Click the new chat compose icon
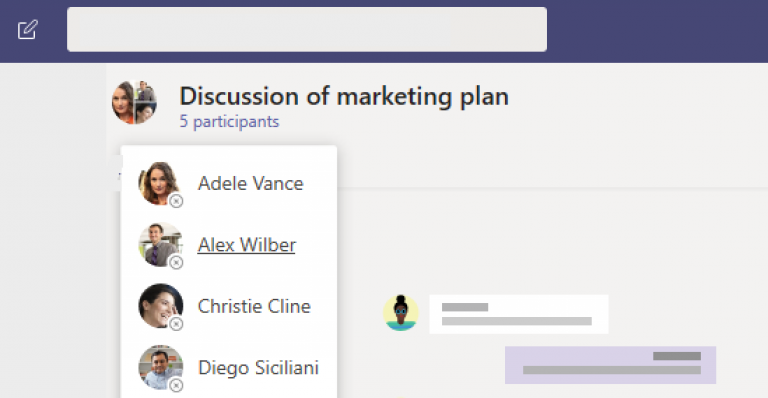This screenshot has width=768, height=398. [x=27, y=30]
